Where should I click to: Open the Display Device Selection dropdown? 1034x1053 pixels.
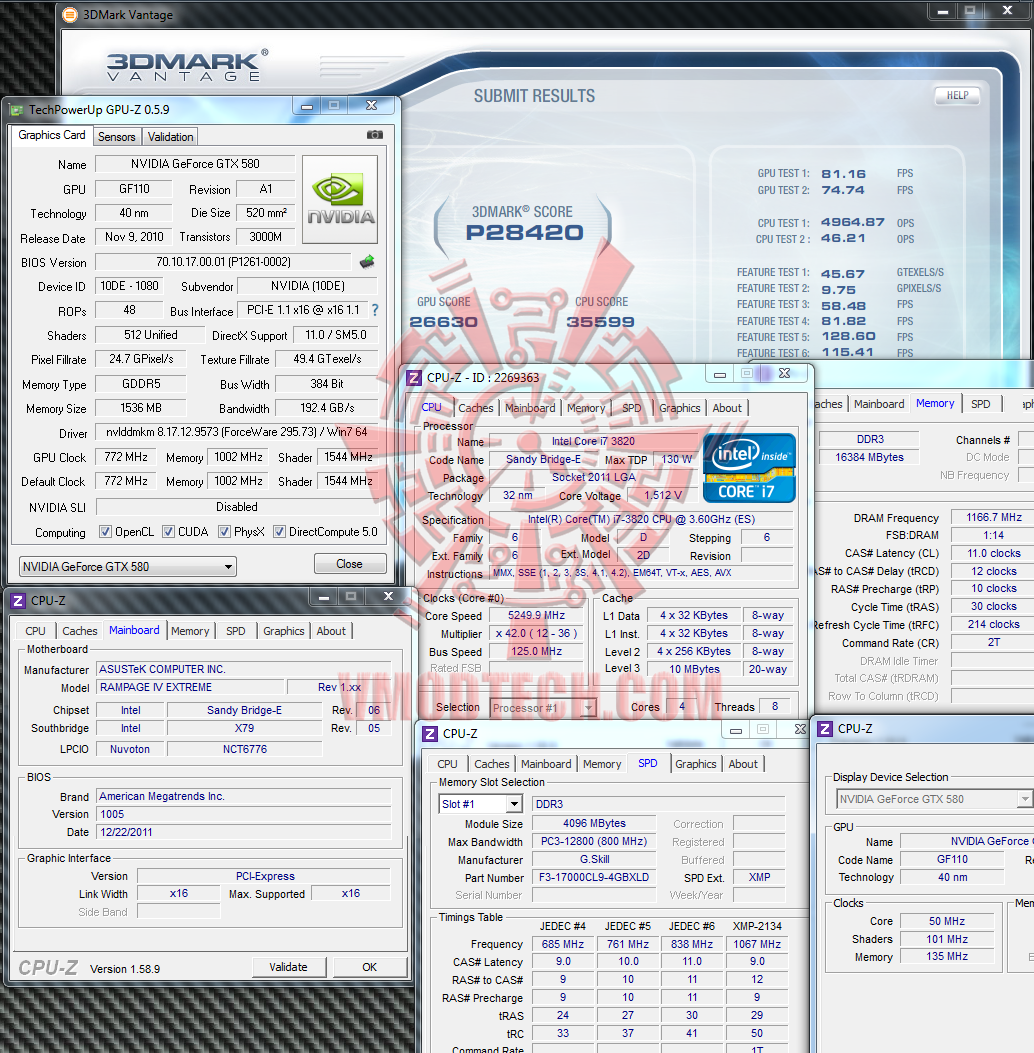933,799
